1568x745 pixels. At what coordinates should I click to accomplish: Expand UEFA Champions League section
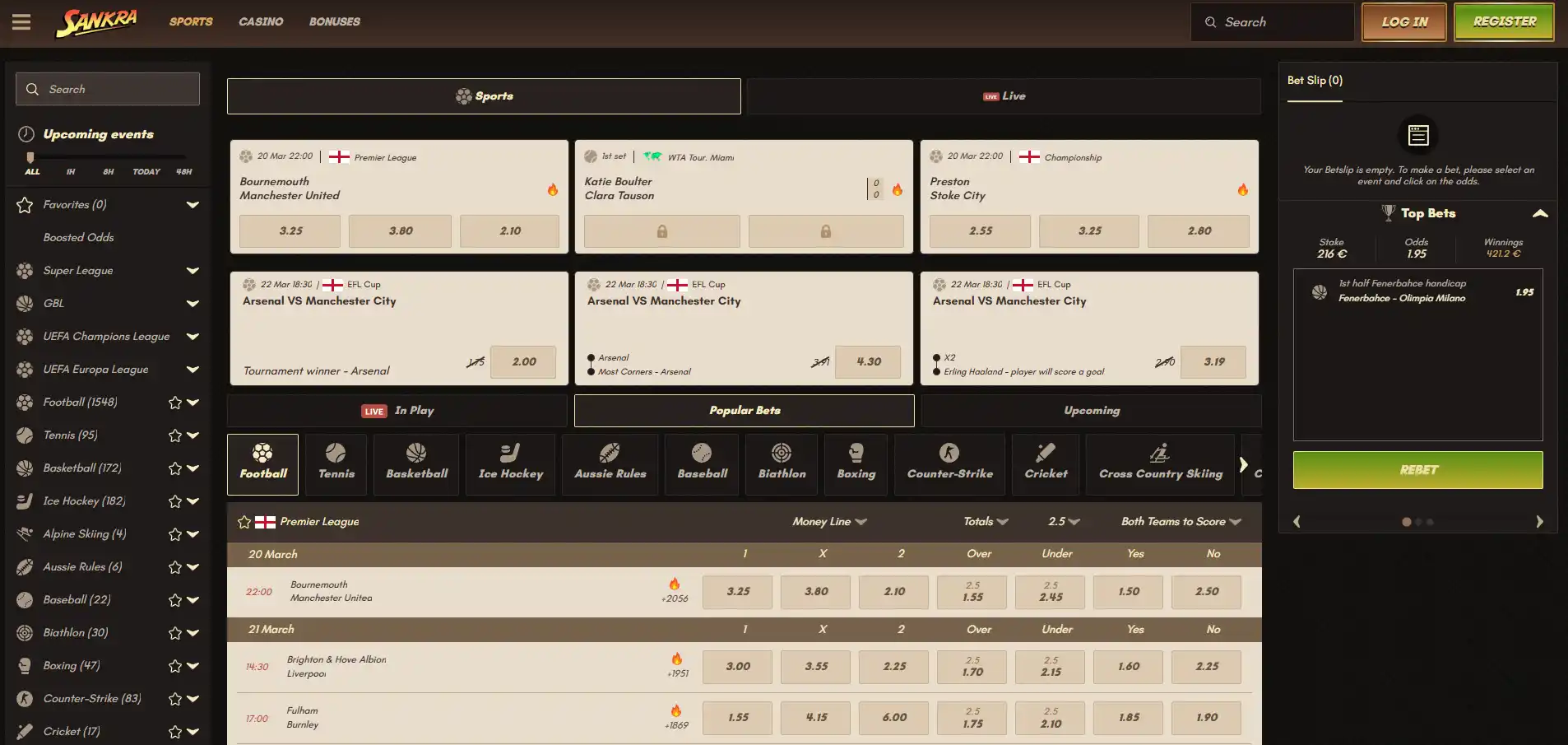[x=193, y=337]
